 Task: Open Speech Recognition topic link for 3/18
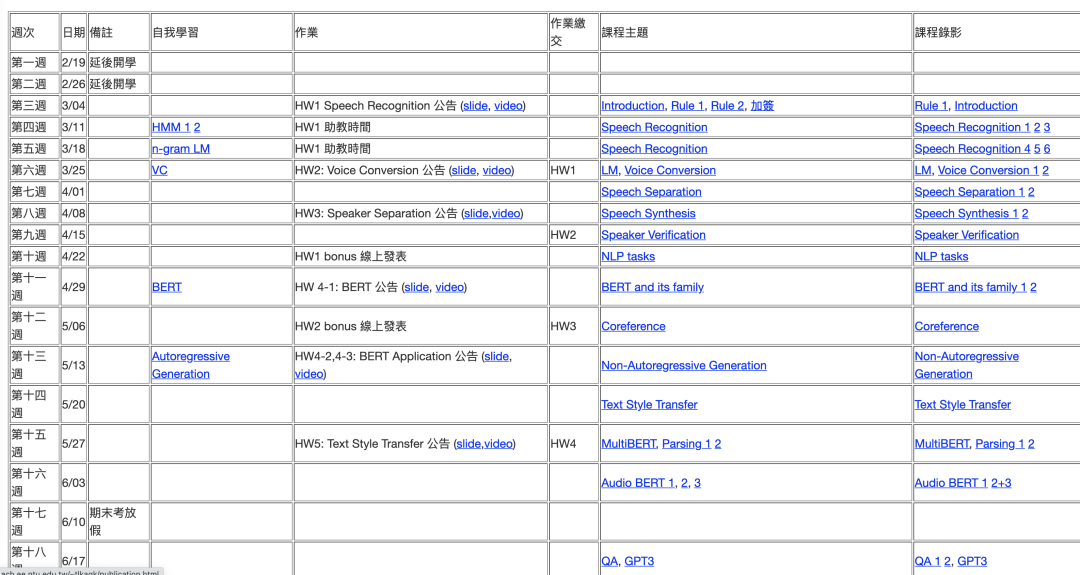pyautogui.click(x=654, y=149)
